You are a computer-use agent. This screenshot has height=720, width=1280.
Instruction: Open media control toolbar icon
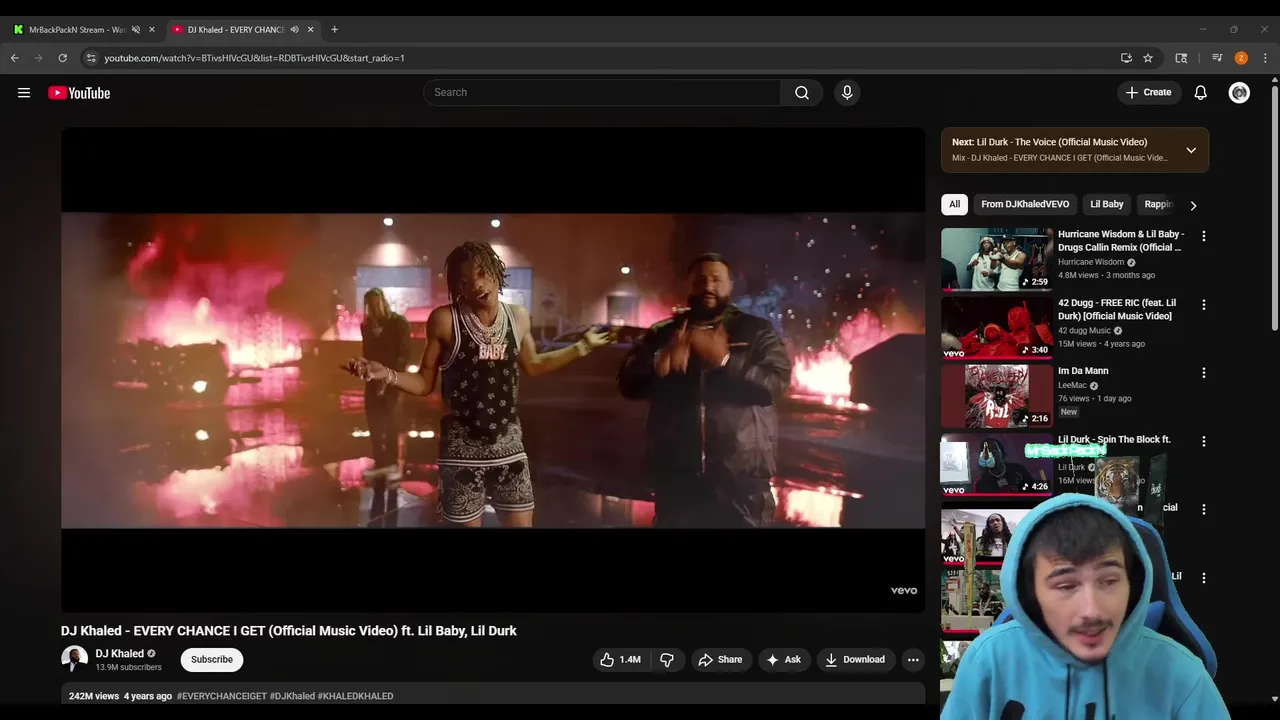tap(1217, 58)
